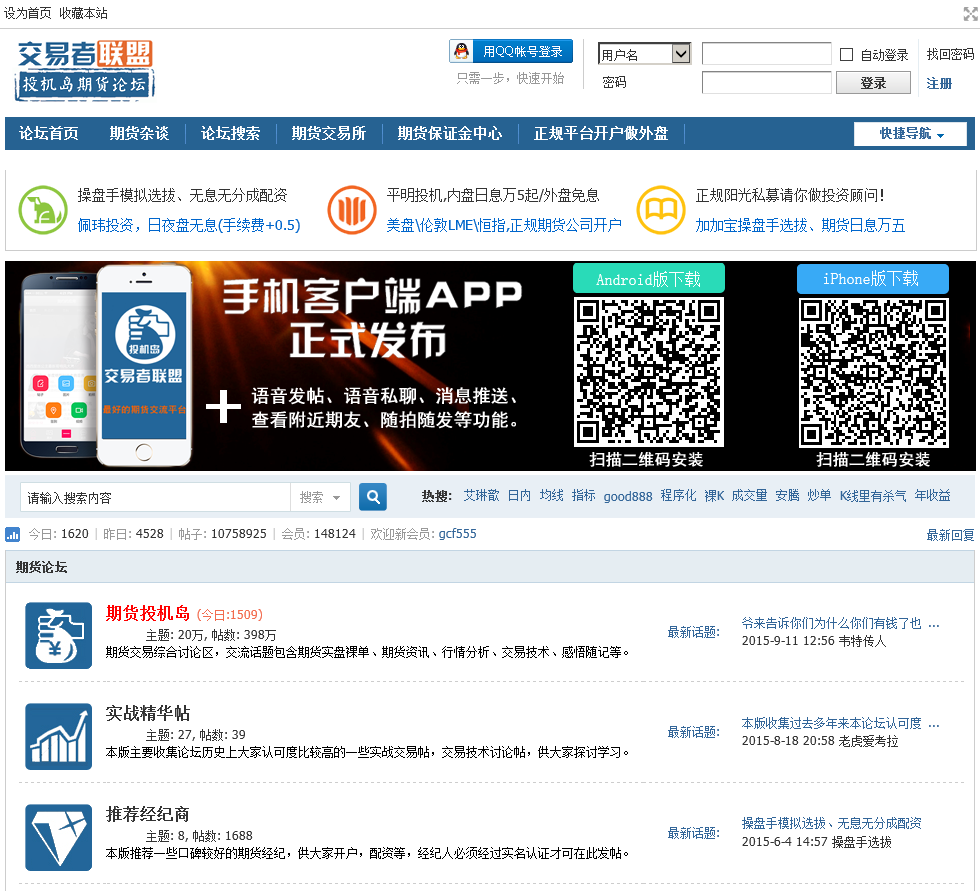The image size is (980, 891).
Task: Click the blue magnifier search button
Action: coord(373,497)
